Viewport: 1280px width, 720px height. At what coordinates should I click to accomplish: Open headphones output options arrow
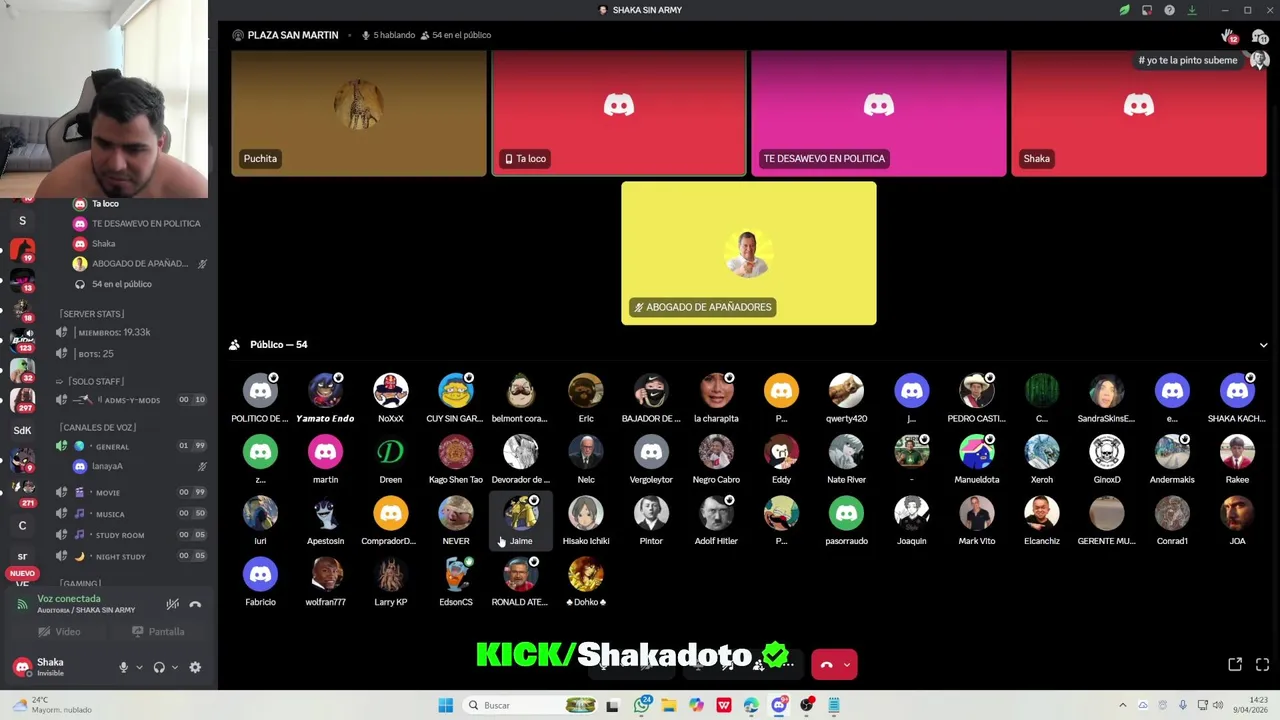[x=175, y=667]
